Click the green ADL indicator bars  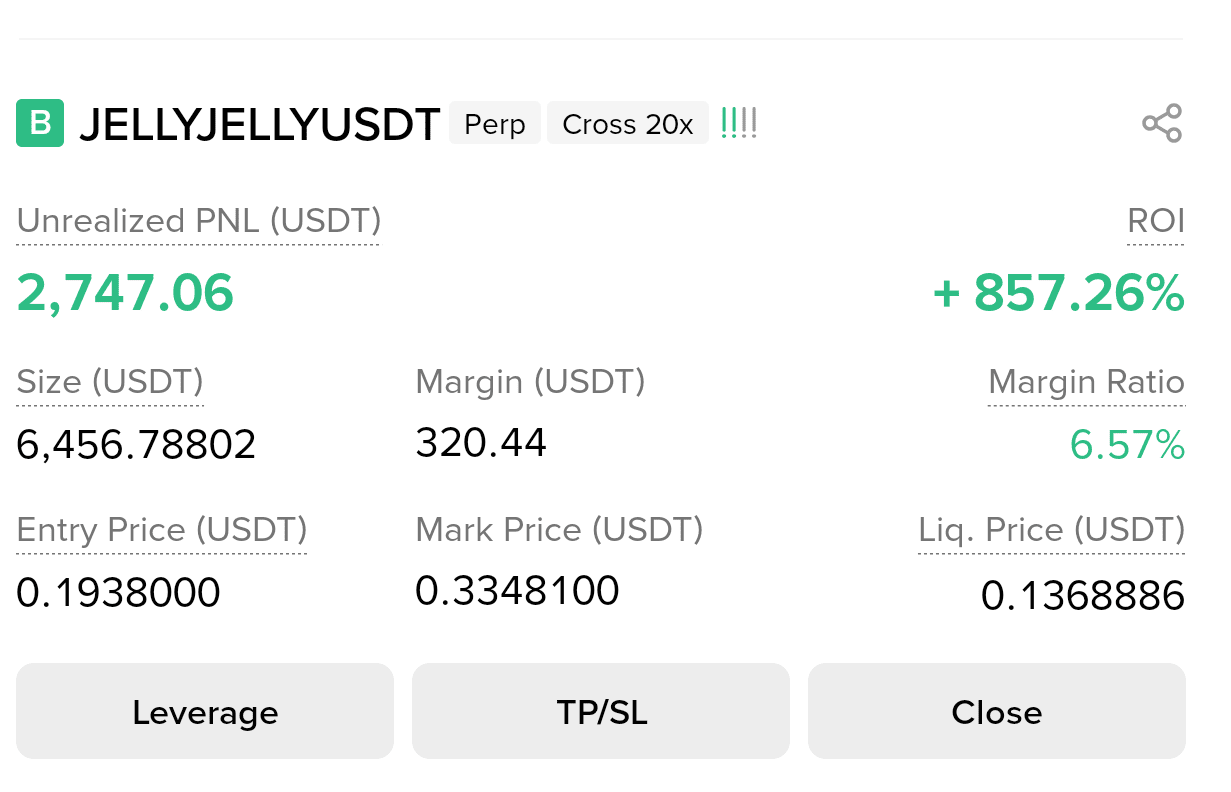(739, 124)
